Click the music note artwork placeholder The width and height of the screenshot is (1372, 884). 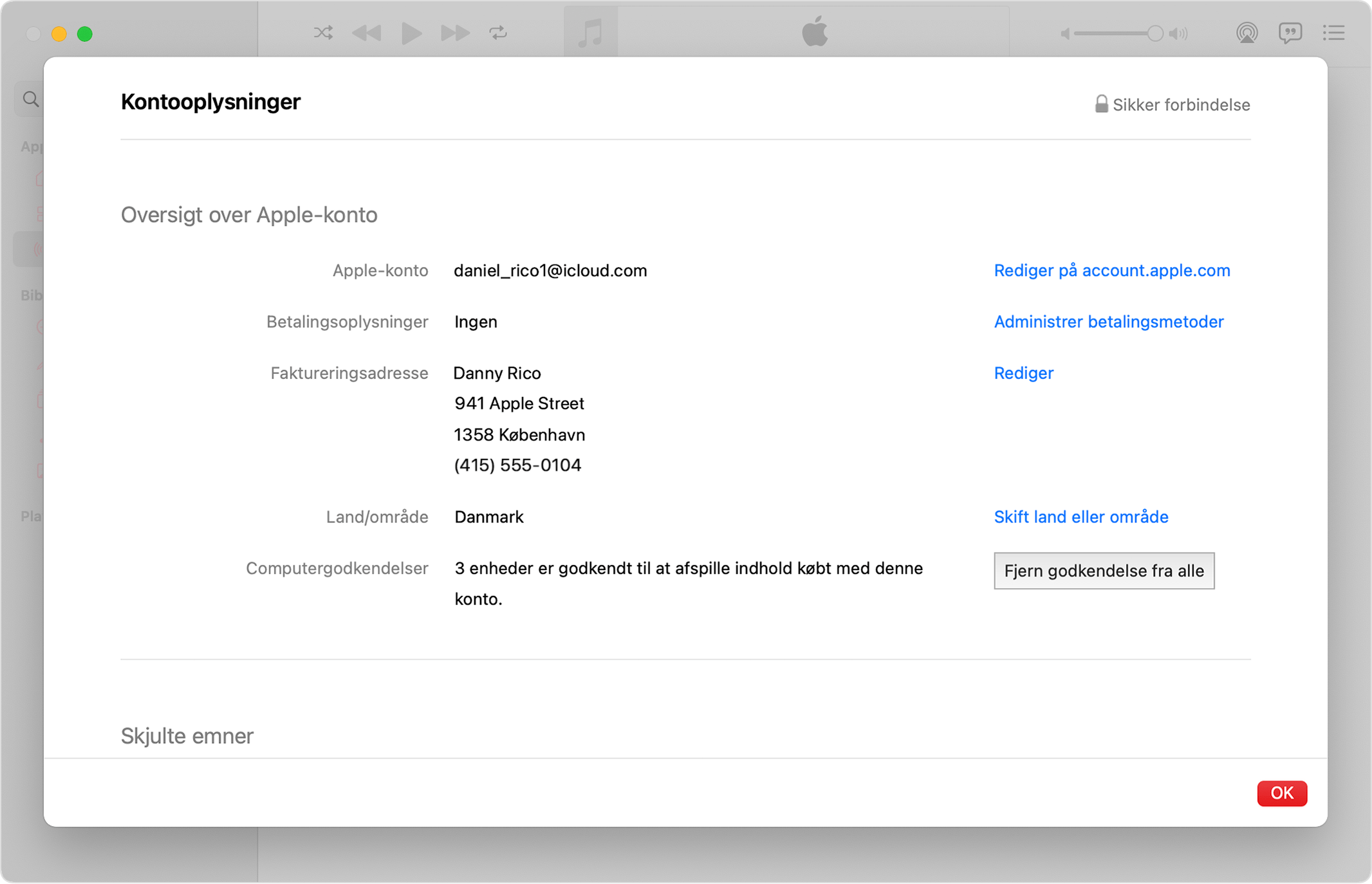click(591, 32)
